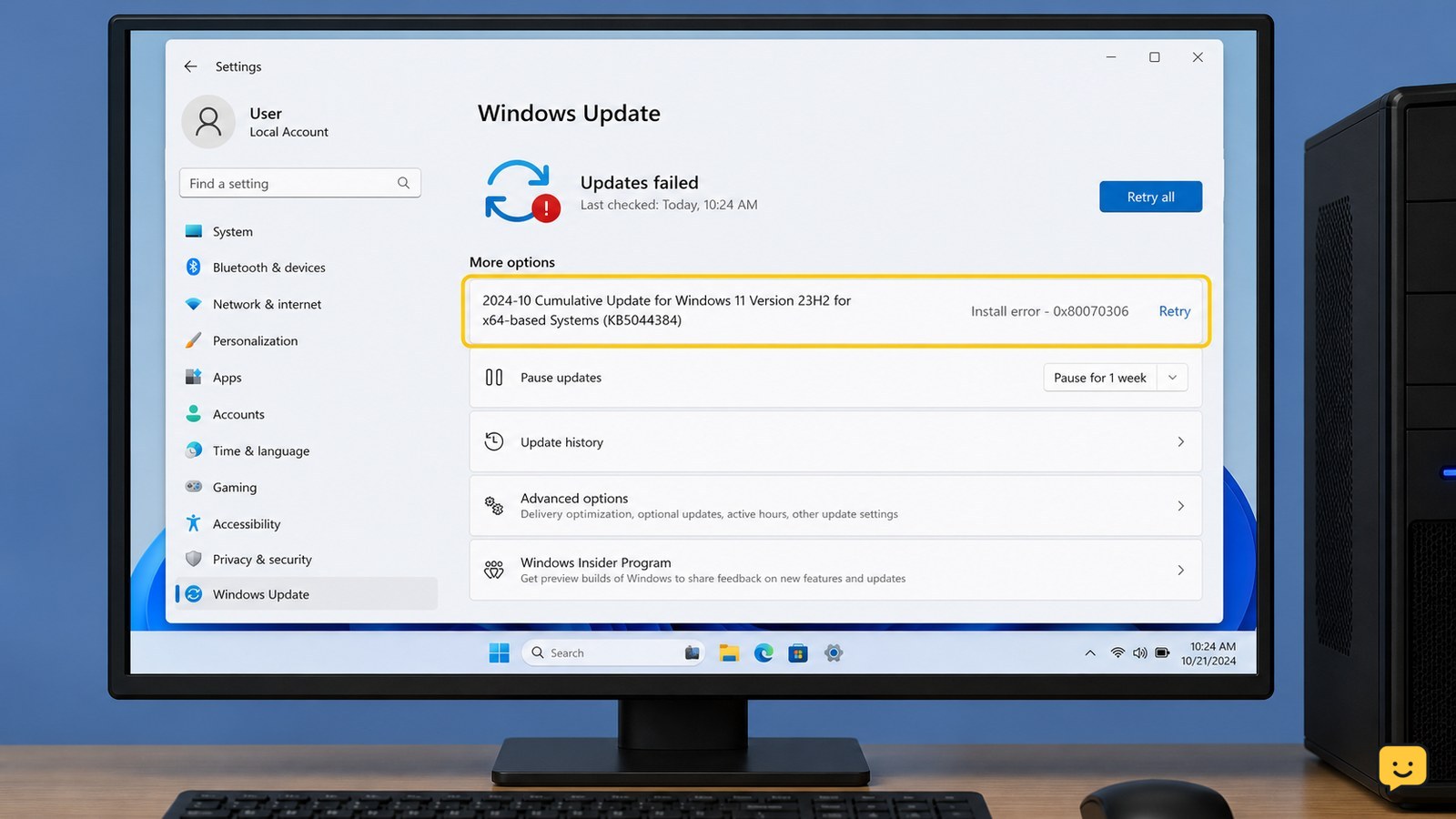Expand the Update history row chevron

[1180, 441]
